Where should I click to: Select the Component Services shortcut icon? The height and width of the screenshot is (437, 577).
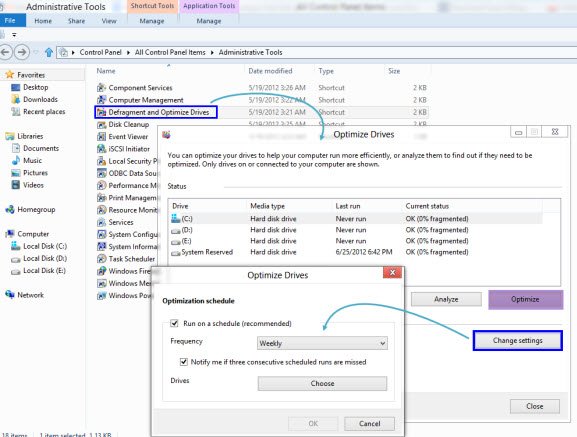(x=102, y=88)
